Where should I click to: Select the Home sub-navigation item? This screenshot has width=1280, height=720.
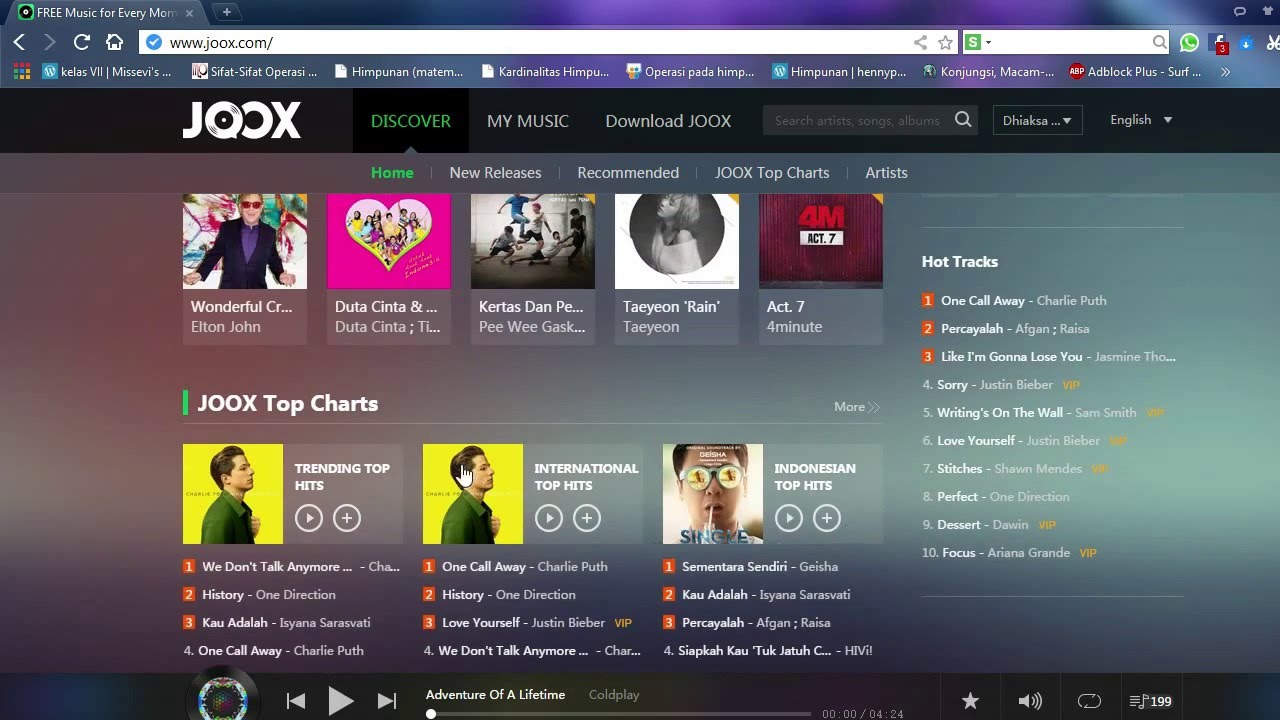(x=392, y=172)
